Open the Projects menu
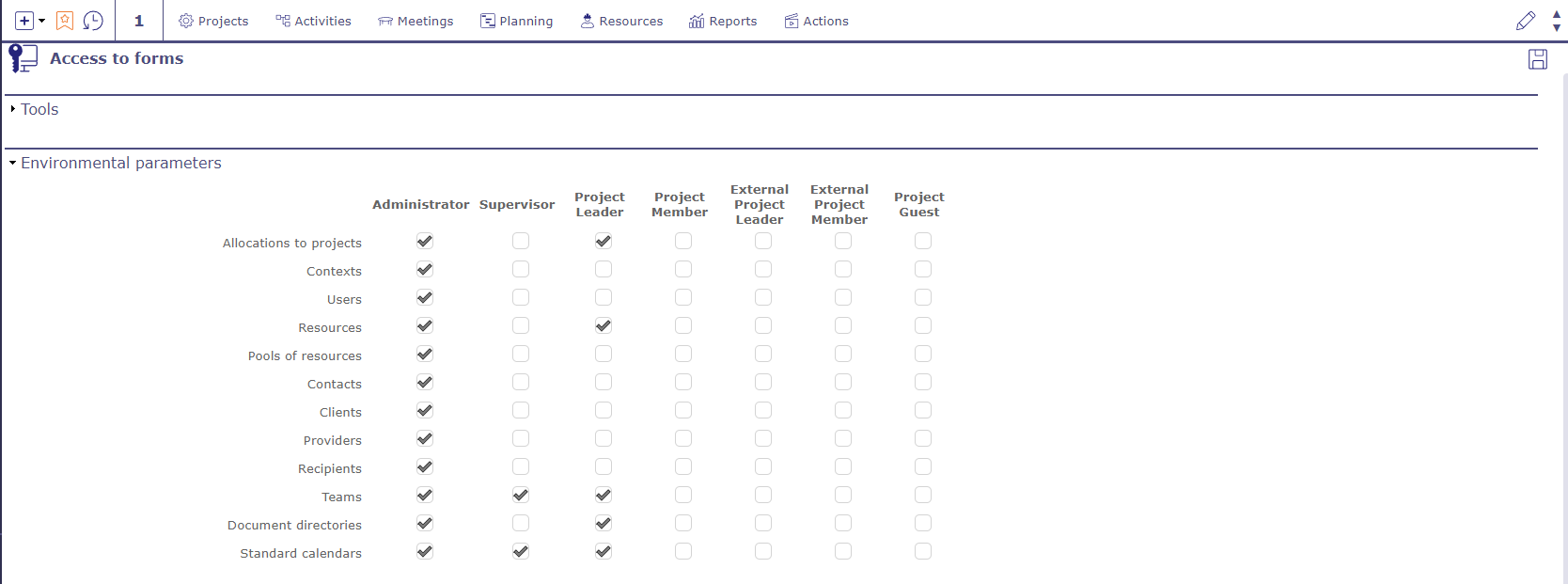 [213, 21]
